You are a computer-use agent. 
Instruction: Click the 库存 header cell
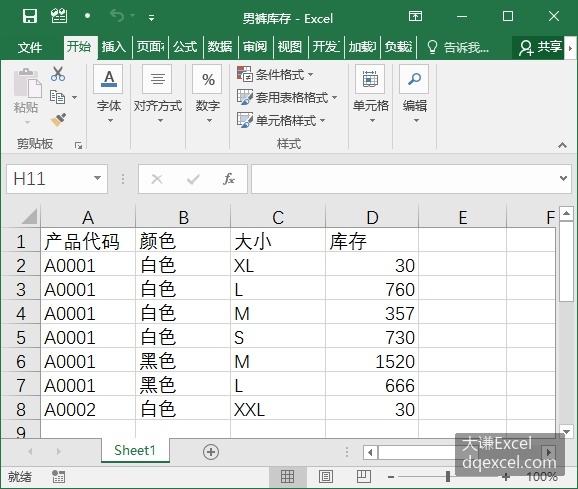coord(372,241)
